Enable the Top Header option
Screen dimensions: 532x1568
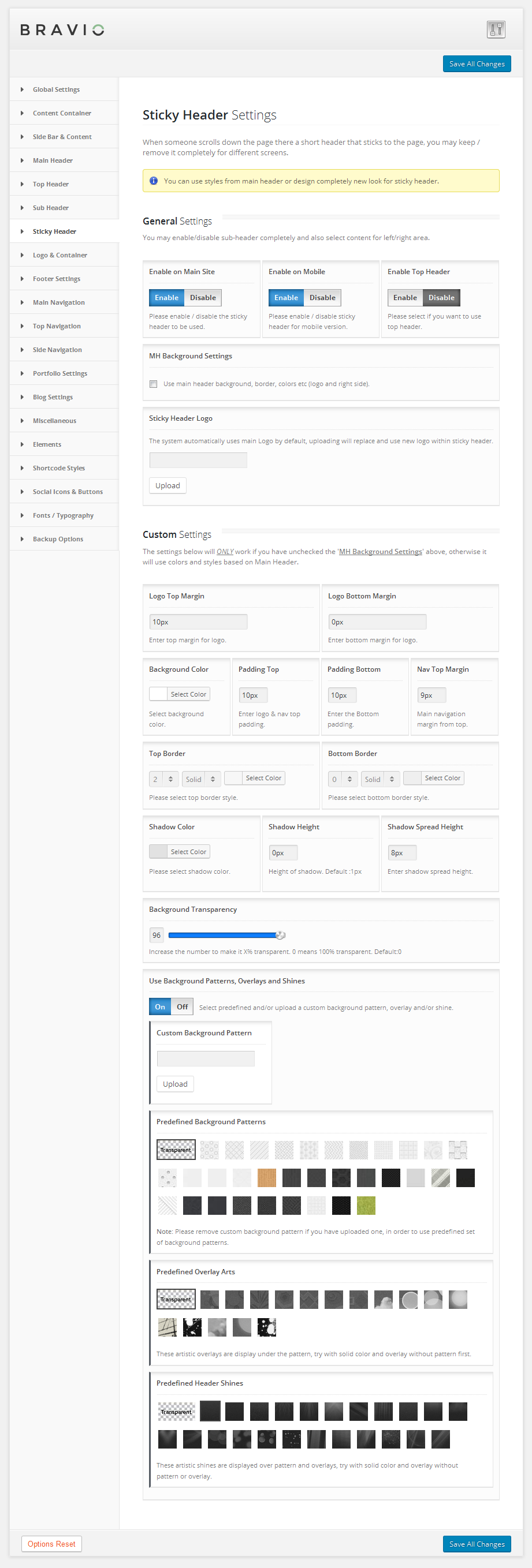click(x=405, y=298)
